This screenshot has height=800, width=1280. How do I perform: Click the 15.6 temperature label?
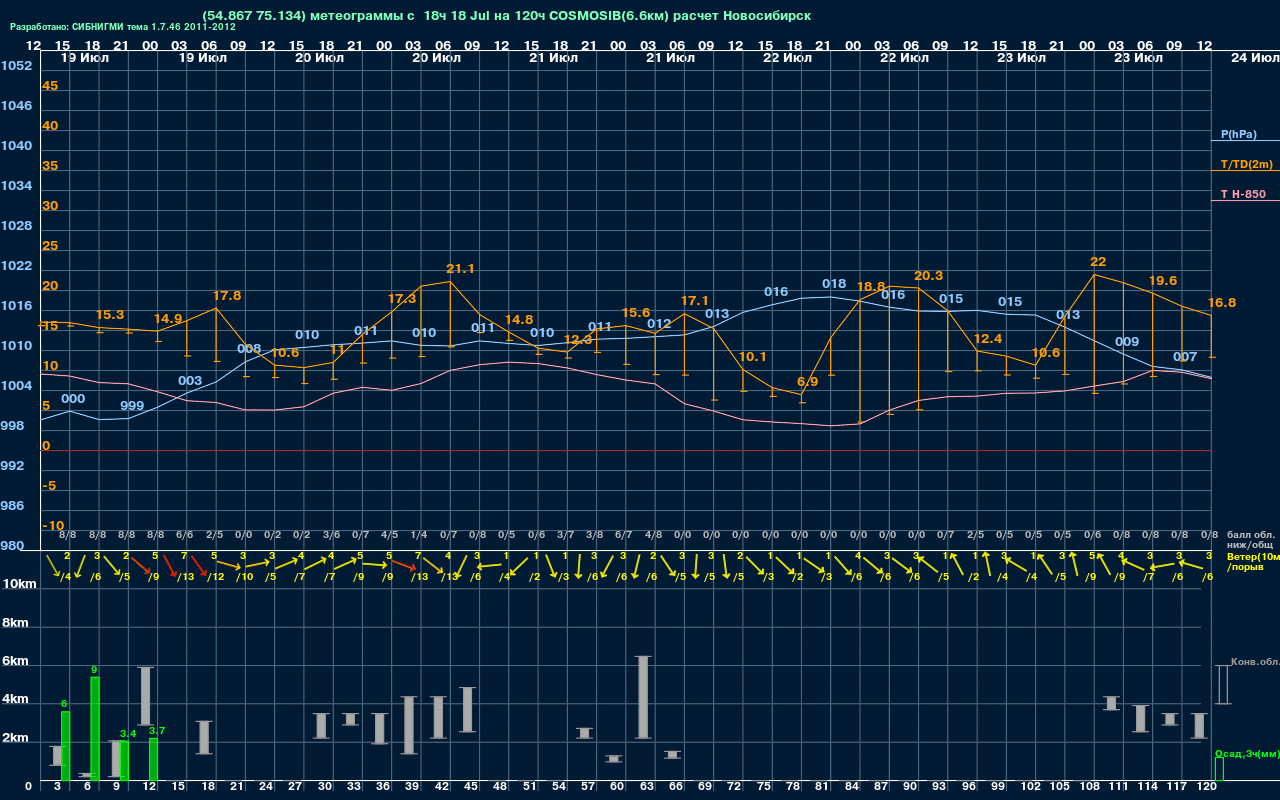click(636, 313)
